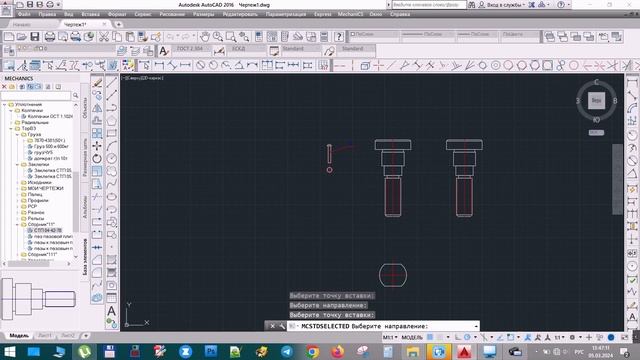Open the Вставка menu

(x=90, y=14)
